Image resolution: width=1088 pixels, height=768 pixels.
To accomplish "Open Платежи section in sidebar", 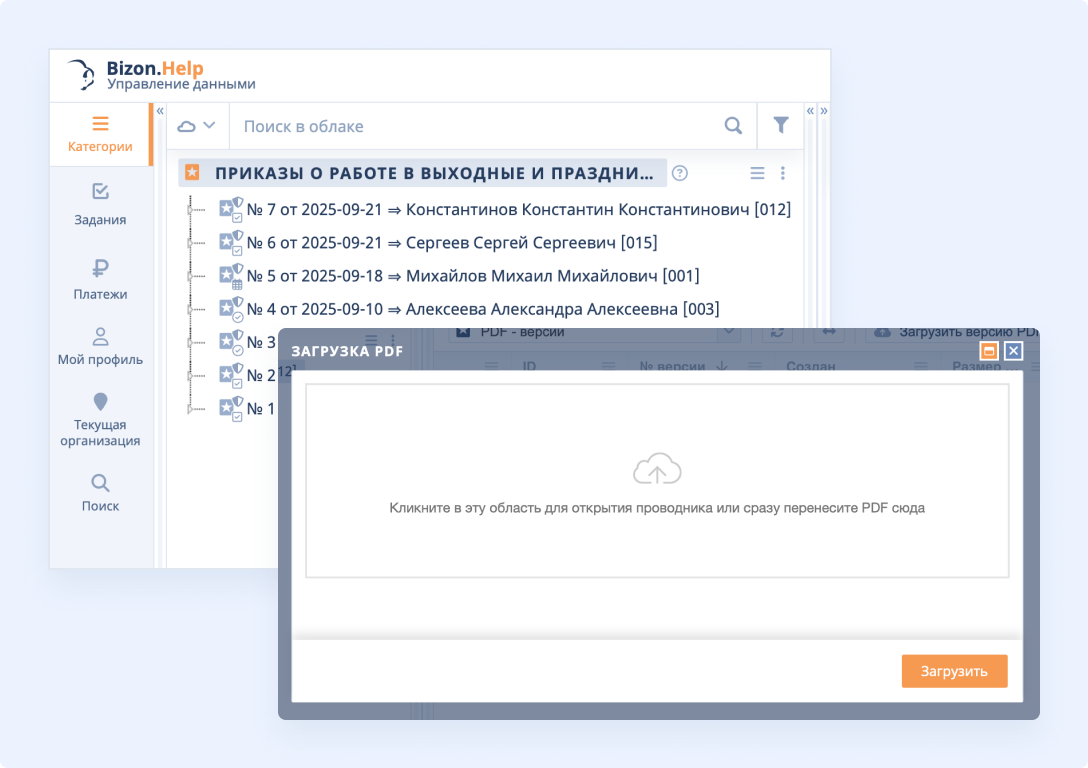I will pyautogui.click(x=100, y=272).
